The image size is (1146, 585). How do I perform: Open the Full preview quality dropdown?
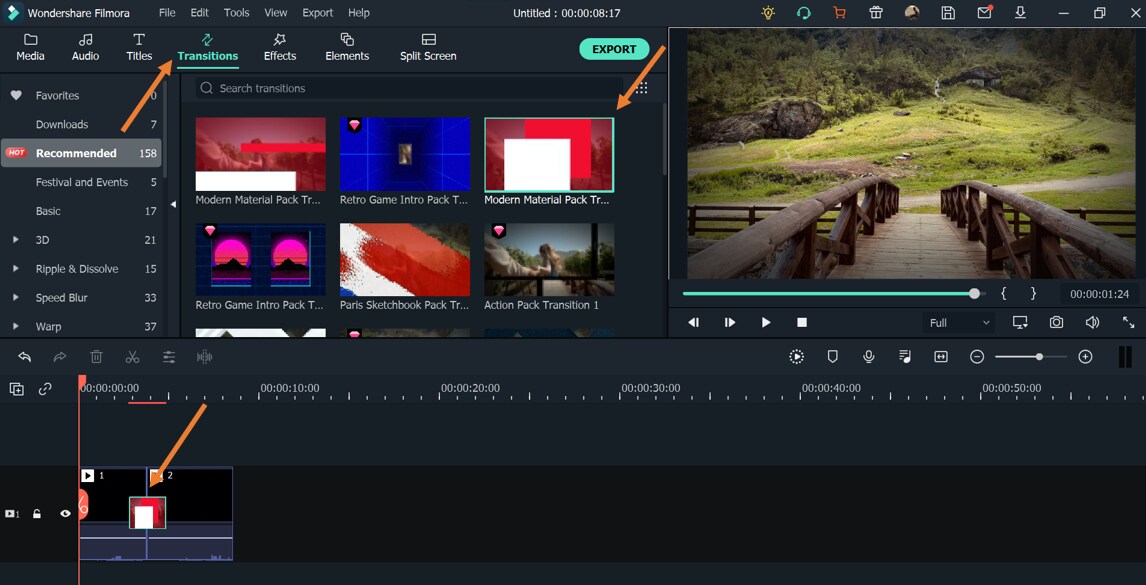click(959, 322)
